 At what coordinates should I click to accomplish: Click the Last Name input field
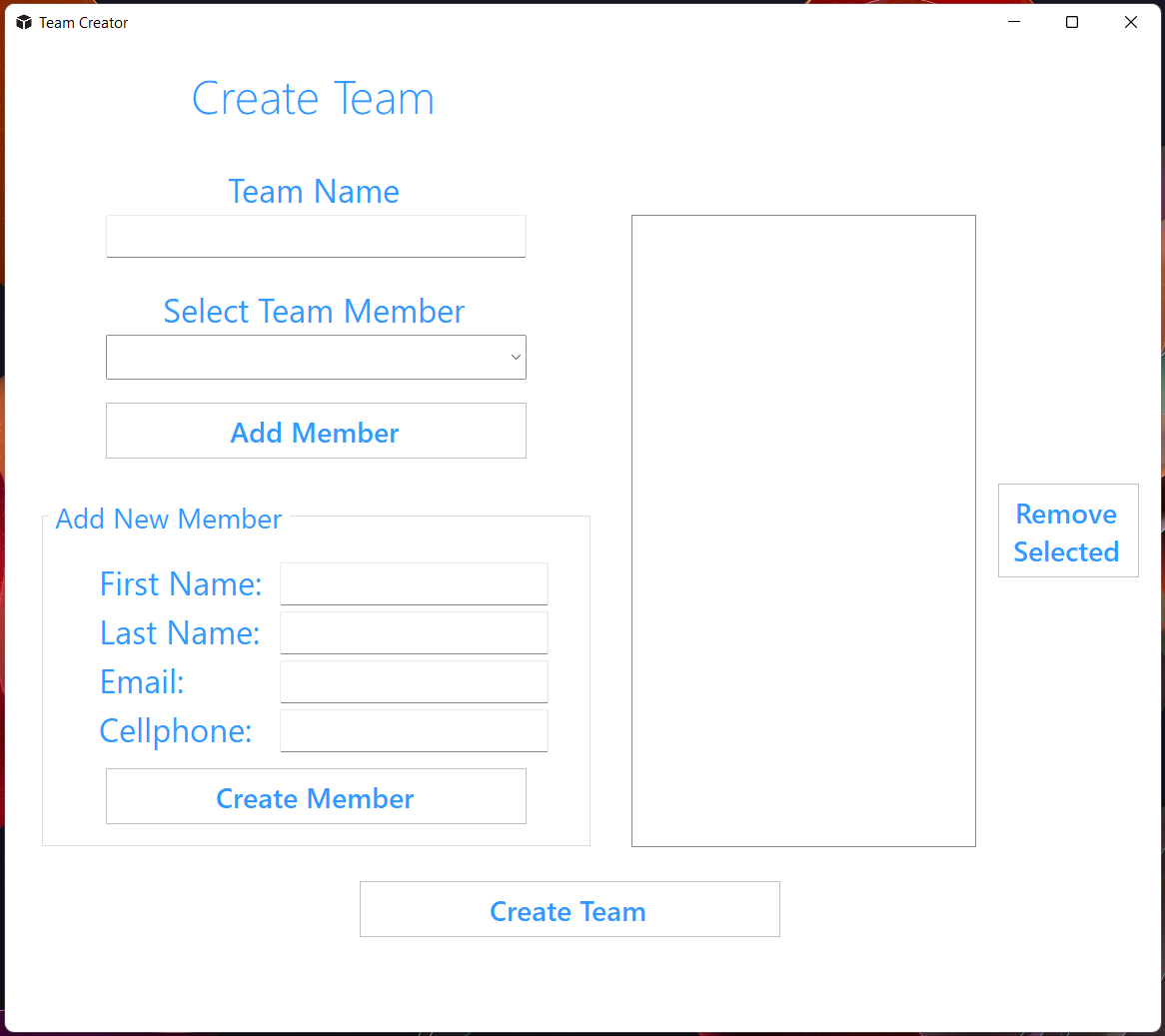pos(413,631)
